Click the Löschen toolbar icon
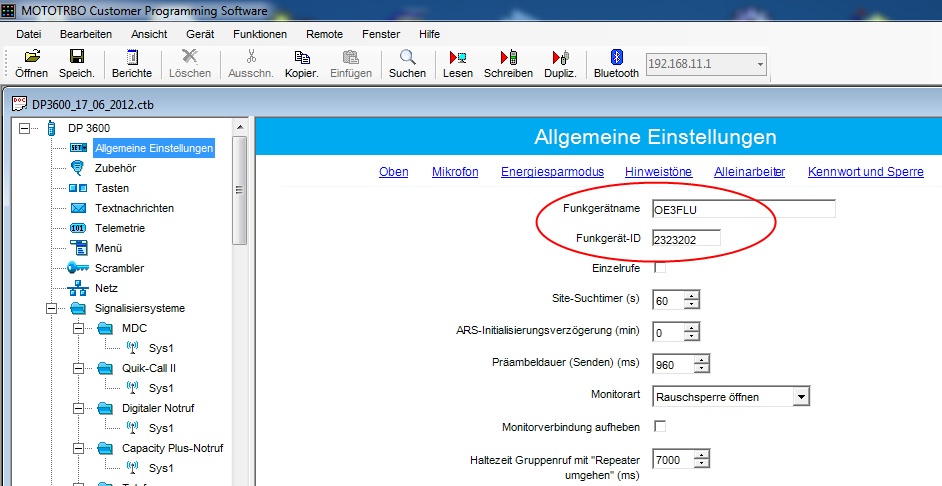942x486 pixels. [190, 57]
